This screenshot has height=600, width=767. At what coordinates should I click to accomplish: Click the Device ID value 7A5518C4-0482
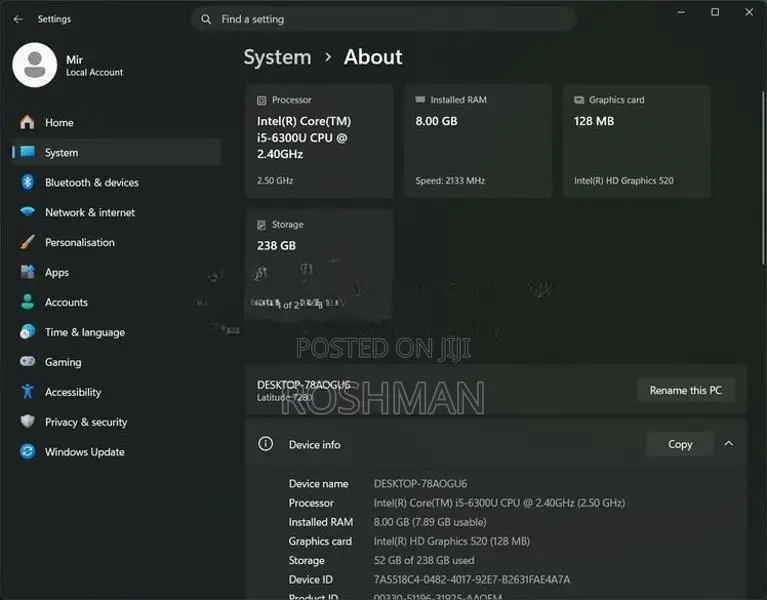pos(472,579)
